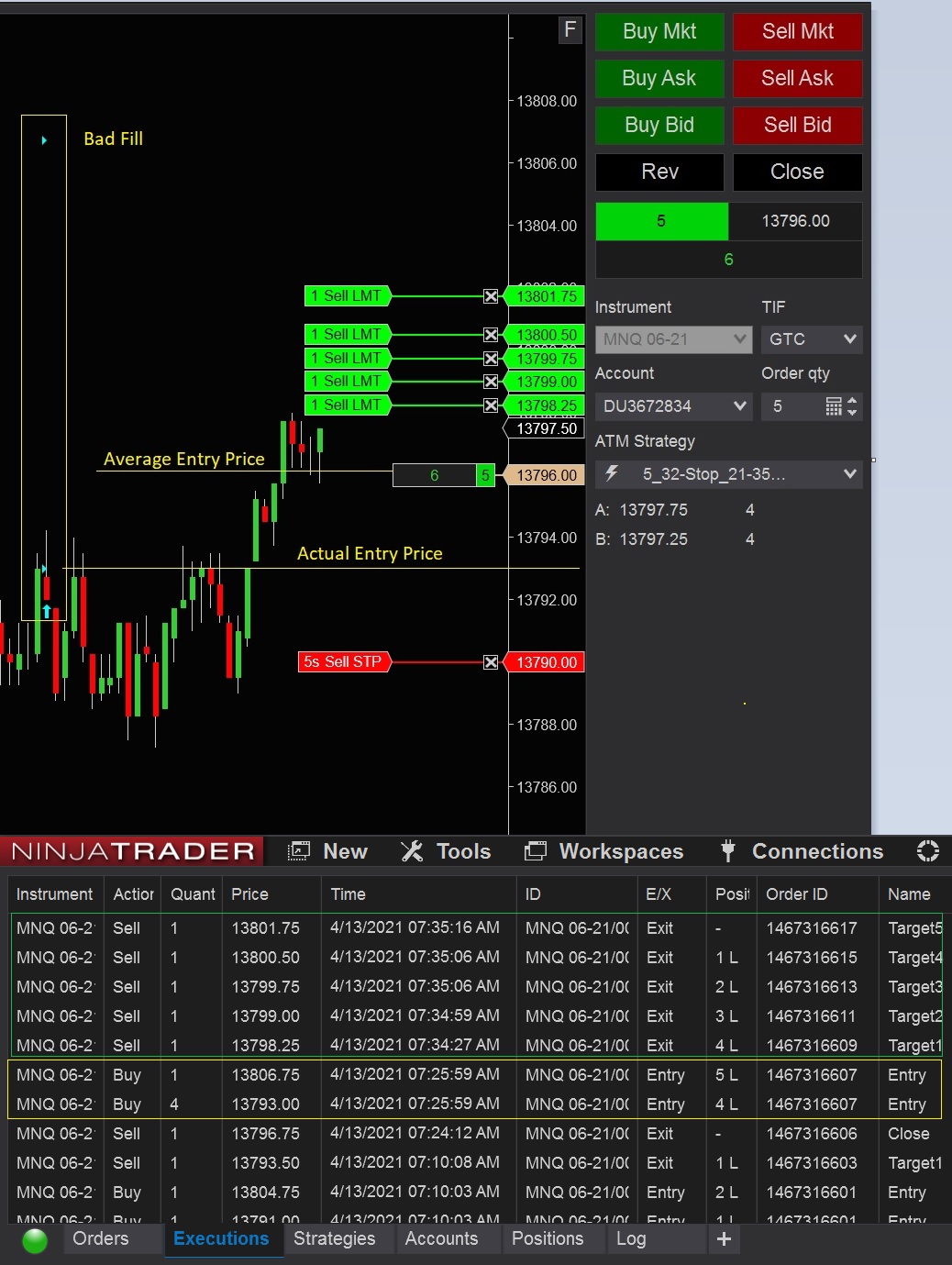Select the 1 Sell LMT label at 13801.75
This screenshot has width=952, height=1265.
(347, 296)
